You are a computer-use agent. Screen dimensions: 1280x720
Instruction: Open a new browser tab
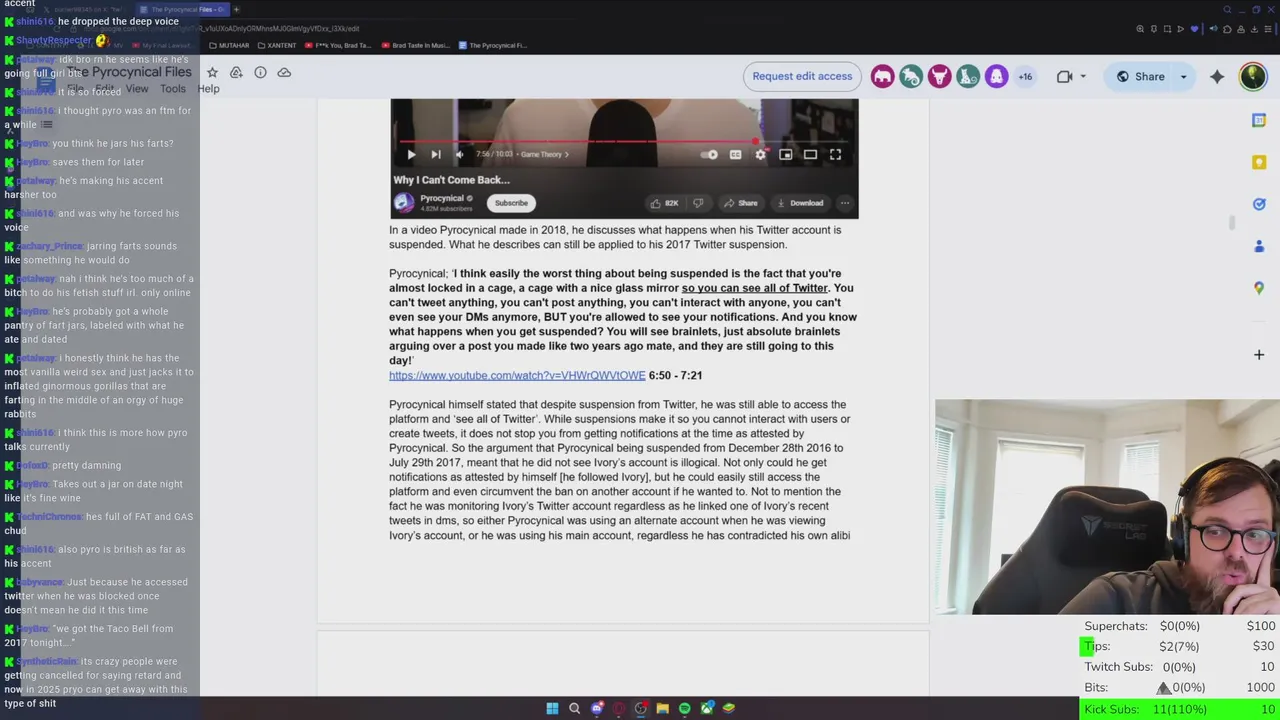click(236, 9)
